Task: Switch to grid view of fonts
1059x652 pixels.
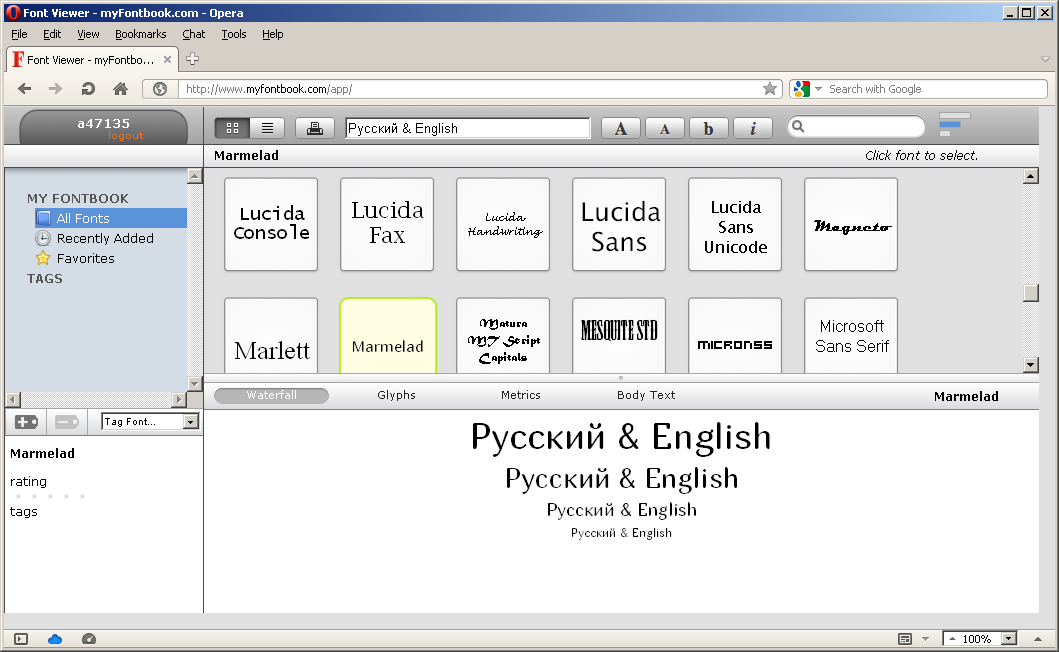Action: tap(232, 128)
